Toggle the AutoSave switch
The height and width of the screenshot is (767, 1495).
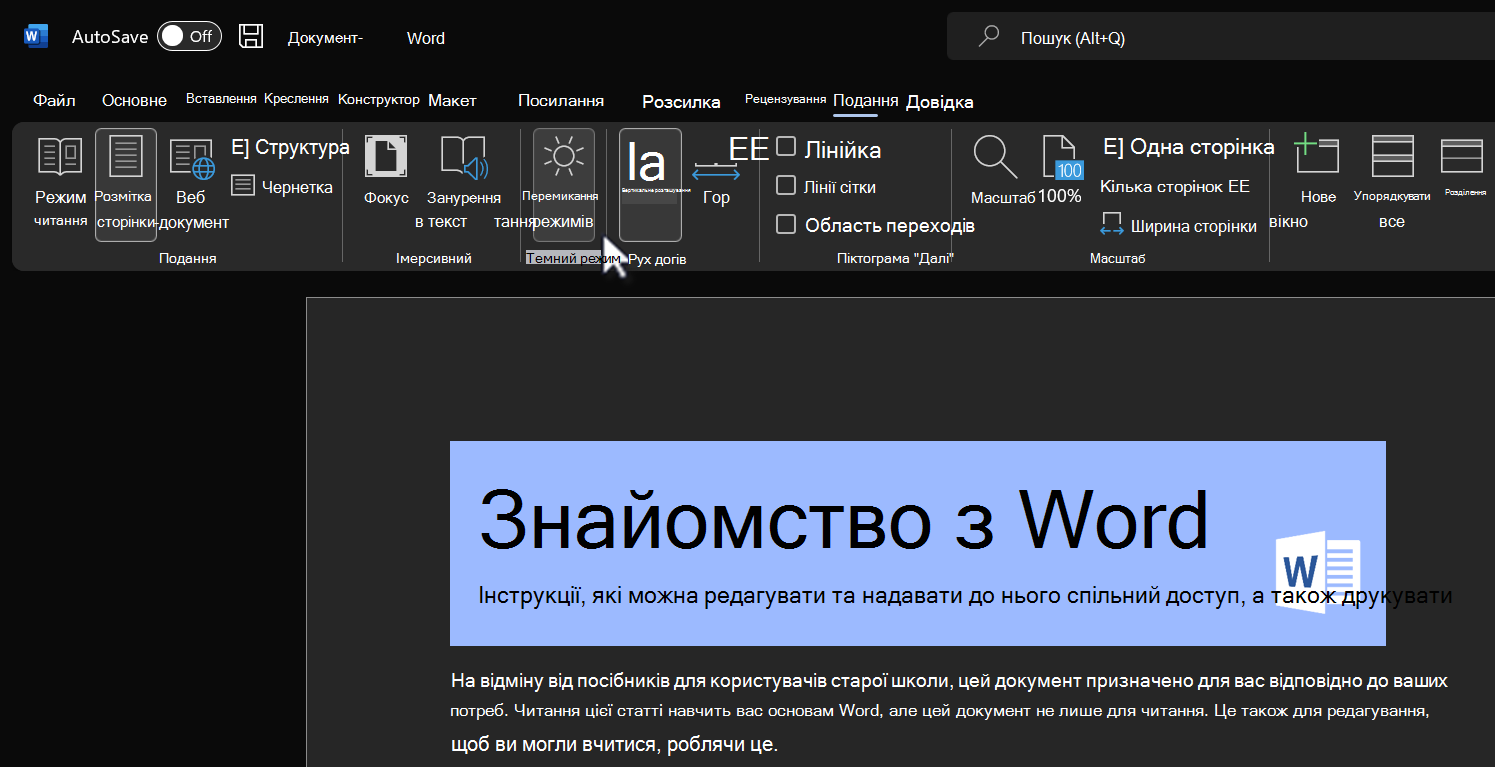pyautogui.click(x=189, y=37)
